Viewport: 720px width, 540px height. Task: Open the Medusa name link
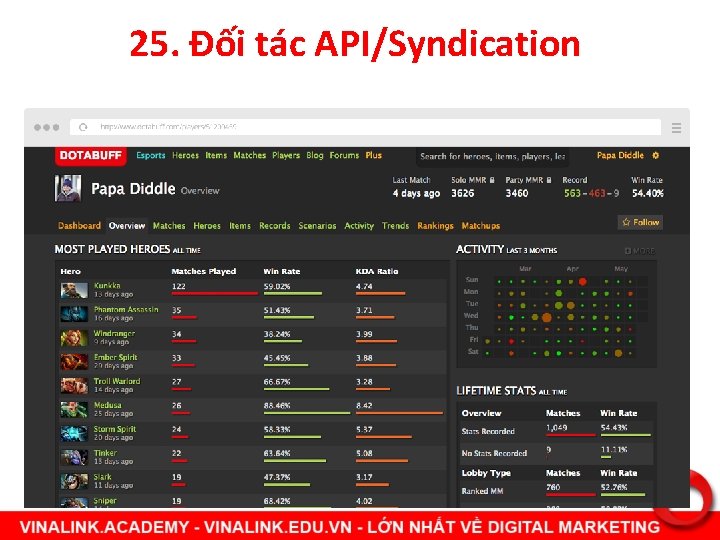click(107, 405)
